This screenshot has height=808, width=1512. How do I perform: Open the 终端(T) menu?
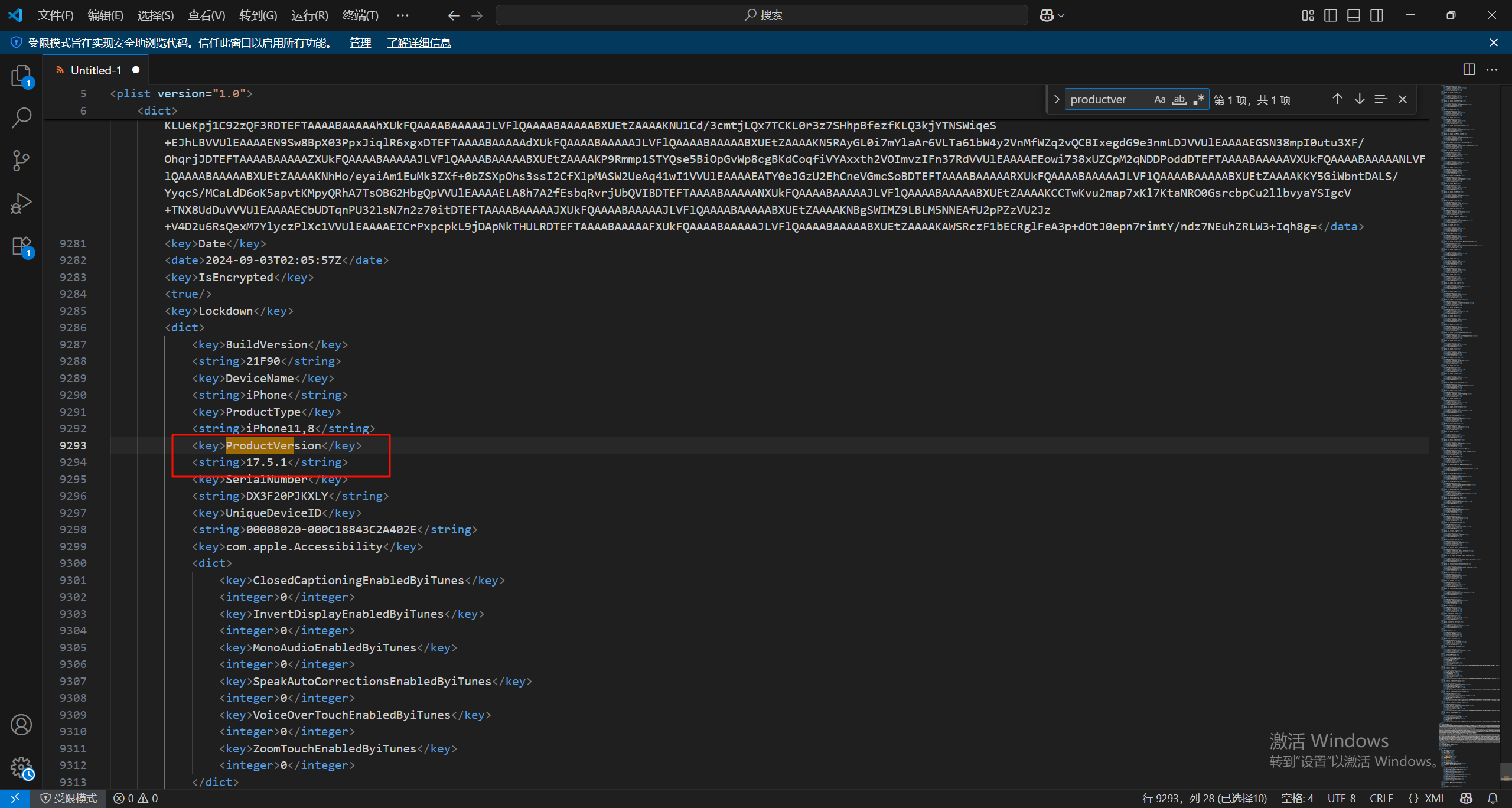tap(360, 15)
